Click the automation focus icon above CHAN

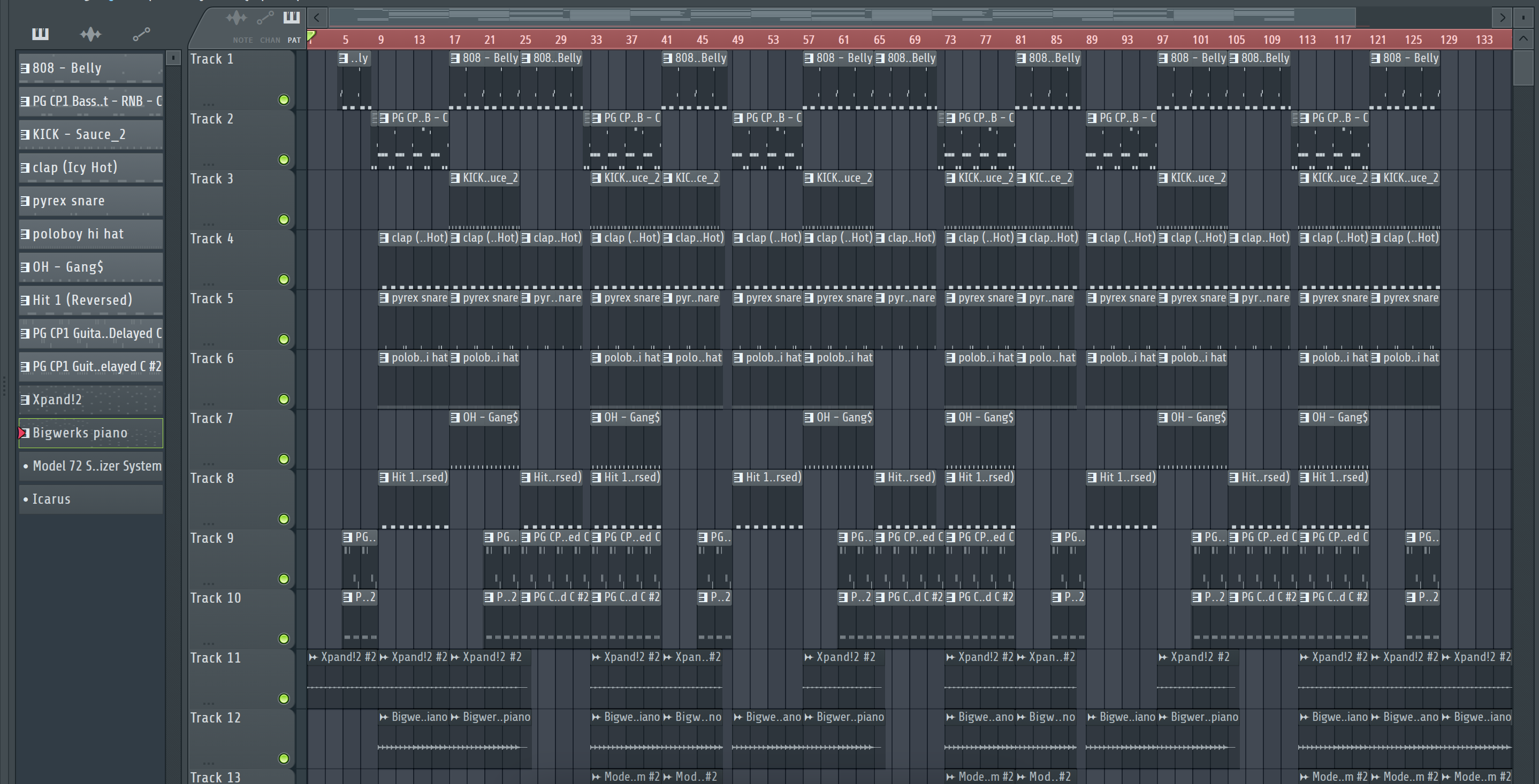tap(265, 18)
